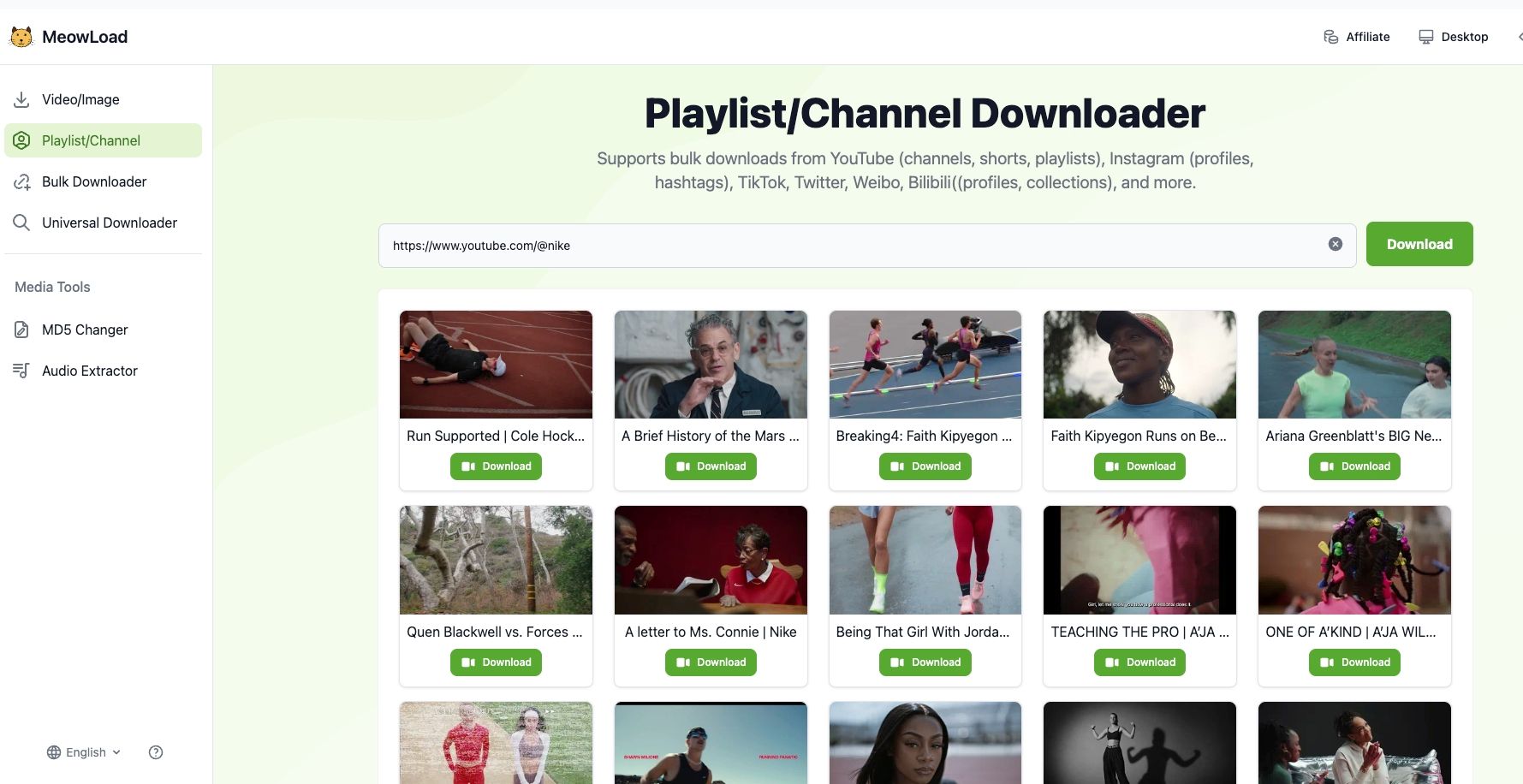This screenshot has height=784, width=1523.
Task: Click the Universal Downloader magnifier icon
Action: [x=21, y=223]
